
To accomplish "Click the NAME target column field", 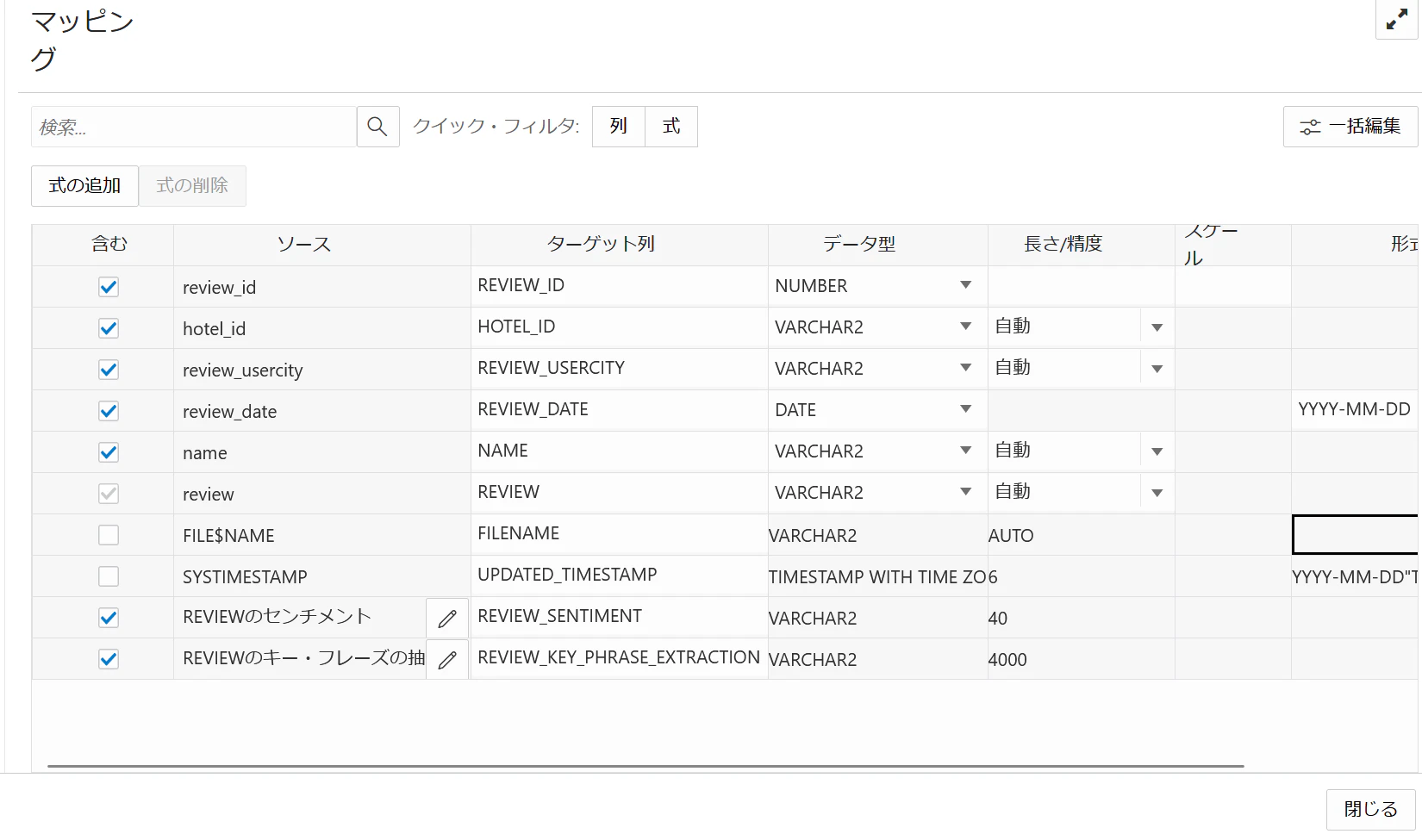I will tap(619, 451).
